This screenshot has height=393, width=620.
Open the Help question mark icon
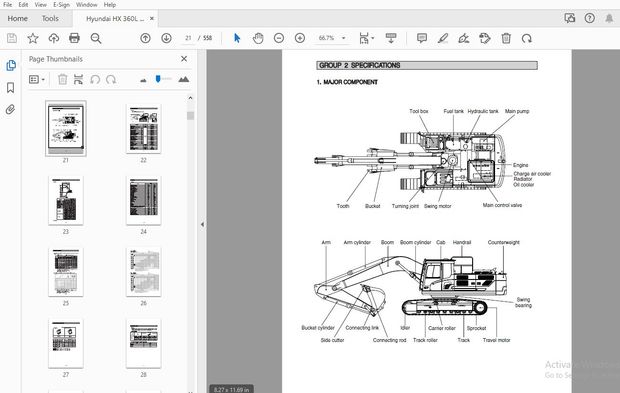point(590,18)
